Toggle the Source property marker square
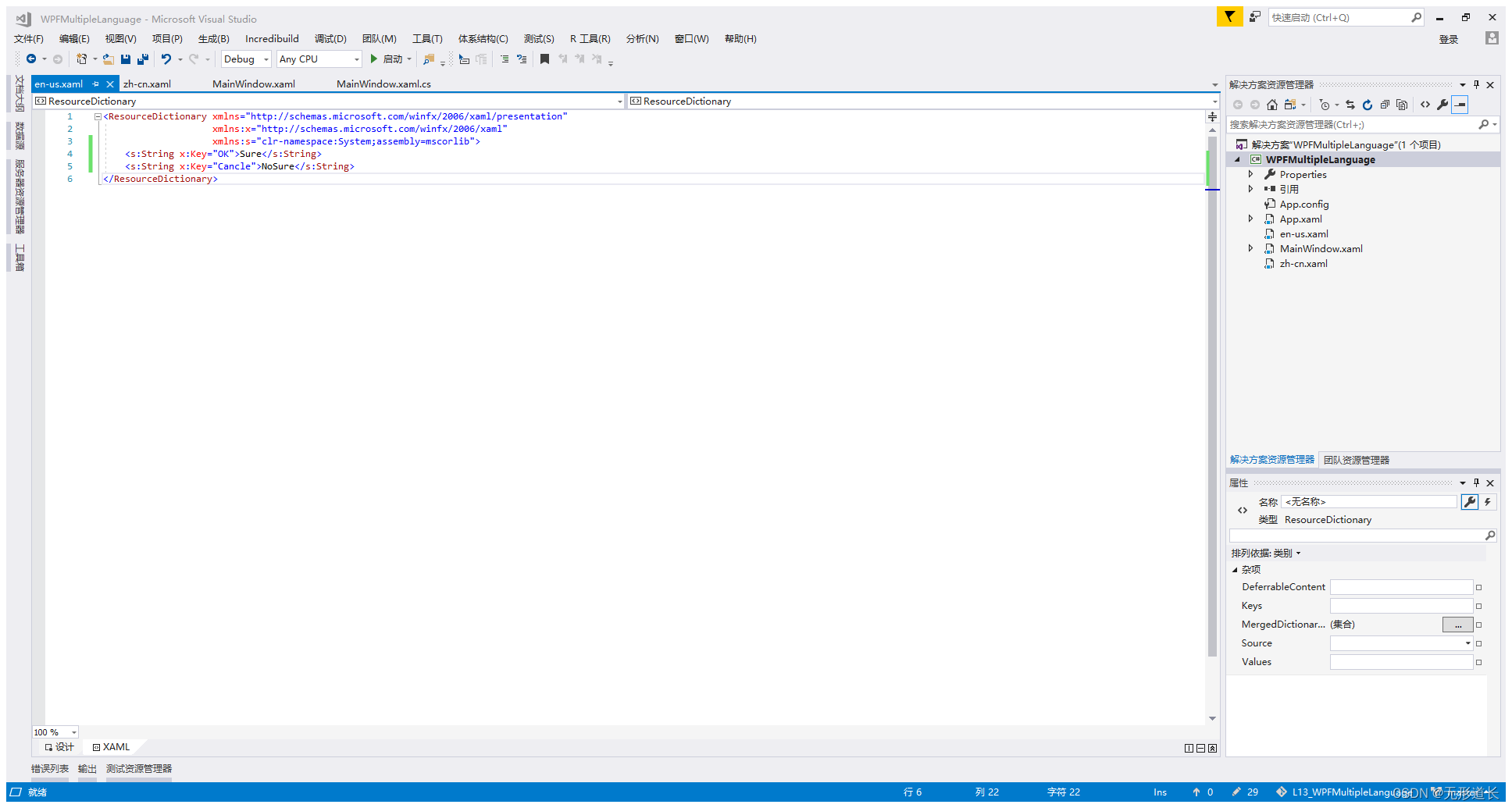The height and width of the screenshot is (808, 1512). pyautogui.click(x=1478, y=643)
